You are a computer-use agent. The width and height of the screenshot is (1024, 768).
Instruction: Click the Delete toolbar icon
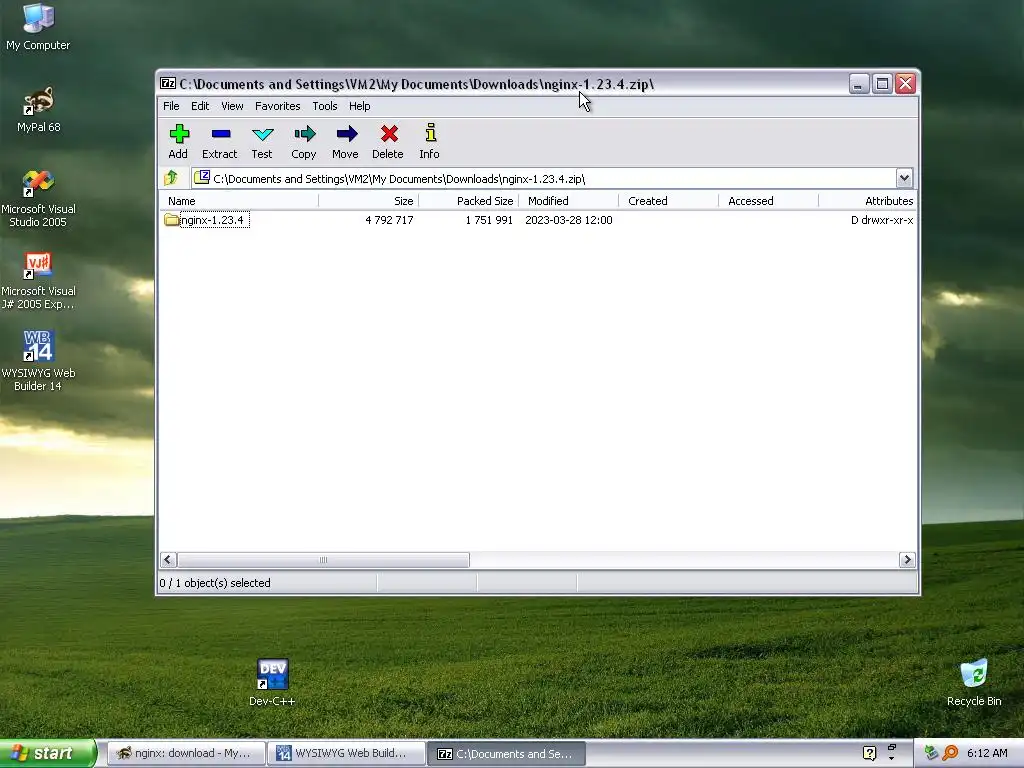389,135
